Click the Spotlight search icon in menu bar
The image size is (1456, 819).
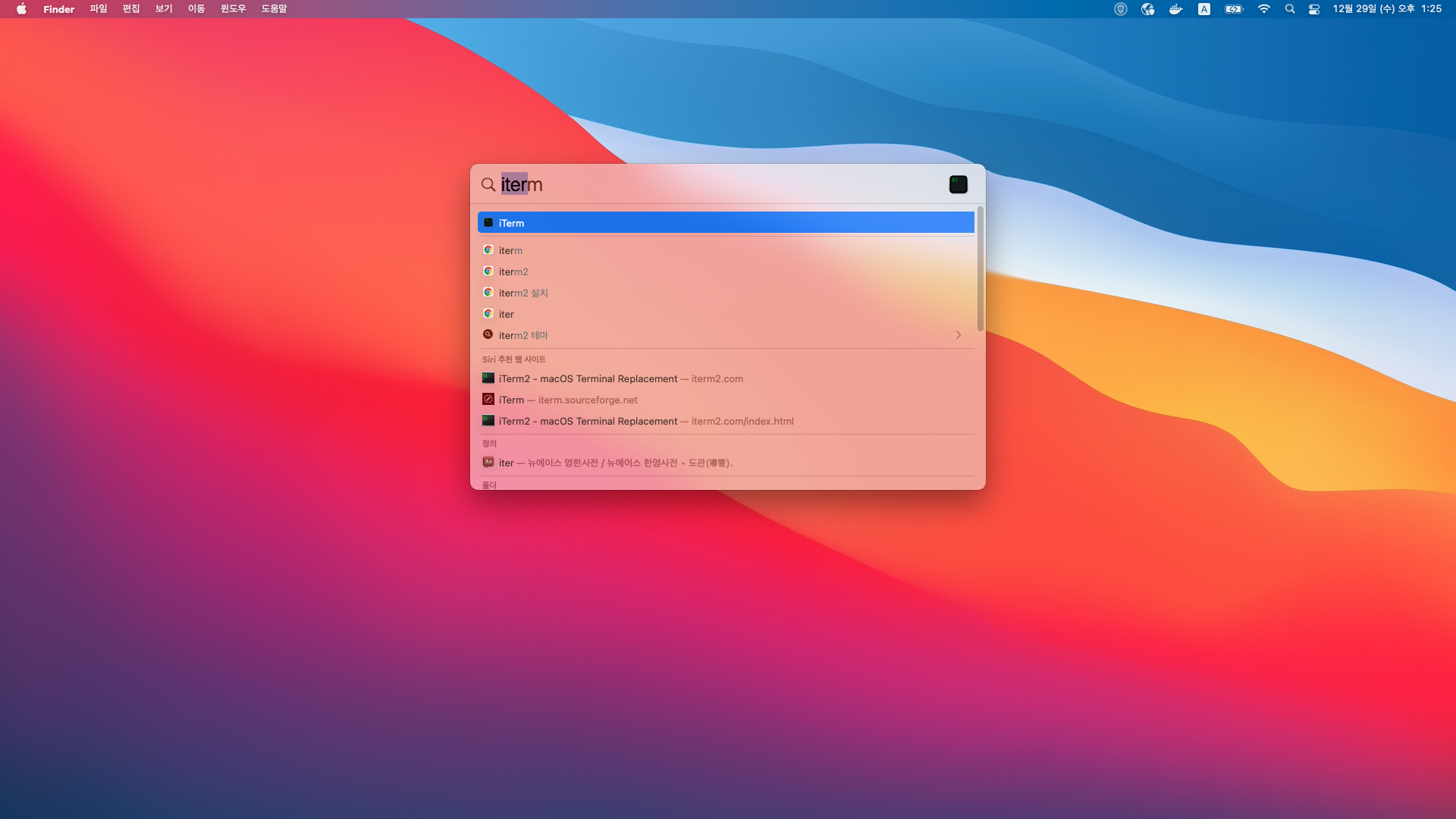pyautogui.click(x=1290, y=9)
